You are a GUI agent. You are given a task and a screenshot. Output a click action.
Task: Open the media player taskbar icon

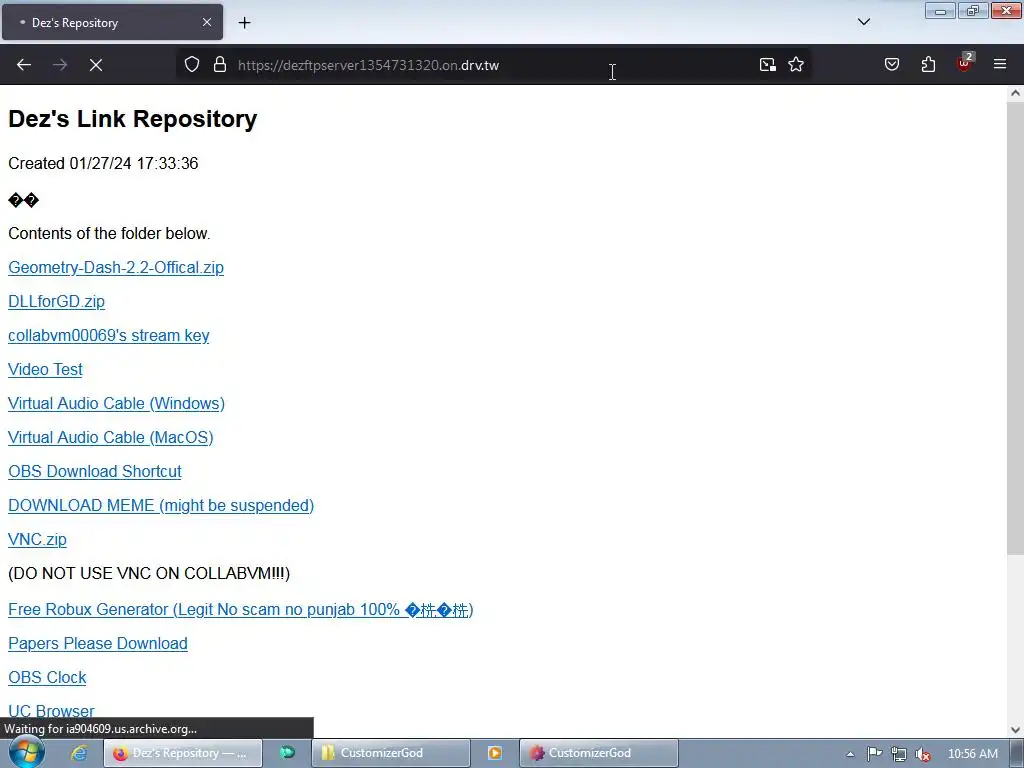click(x=494, y=753)
